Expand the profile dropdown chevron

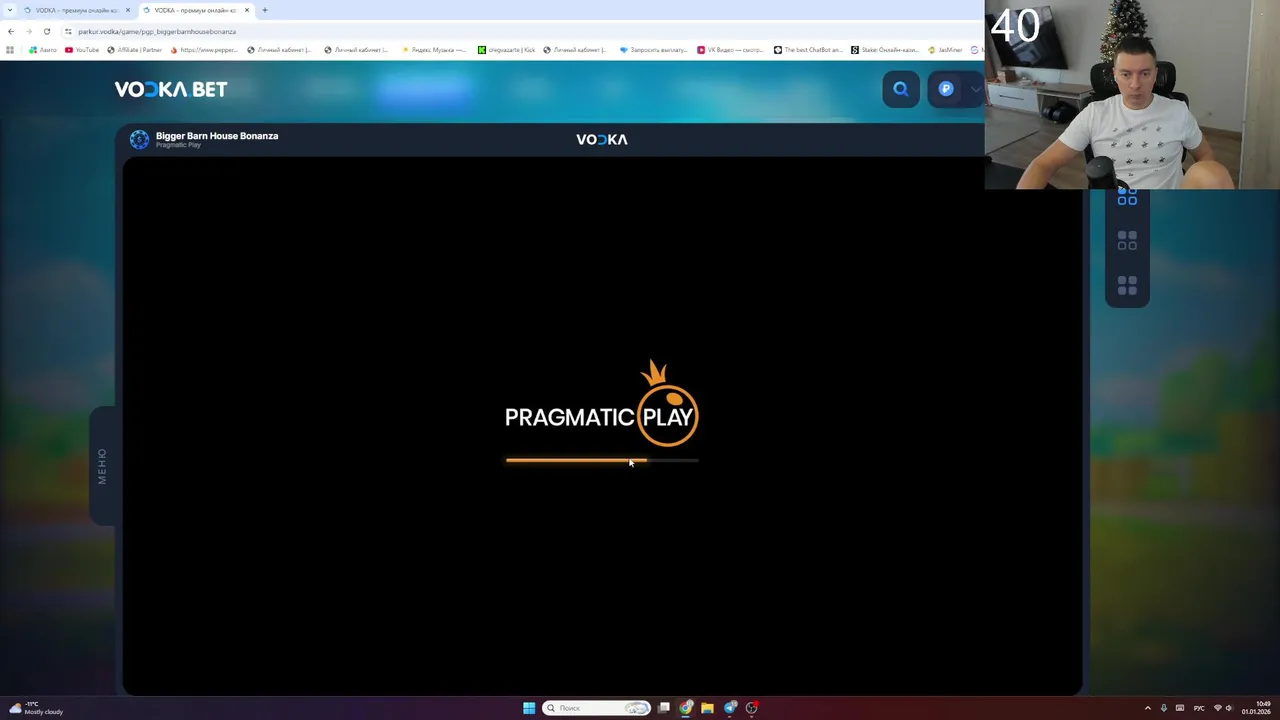pos(975,89)
